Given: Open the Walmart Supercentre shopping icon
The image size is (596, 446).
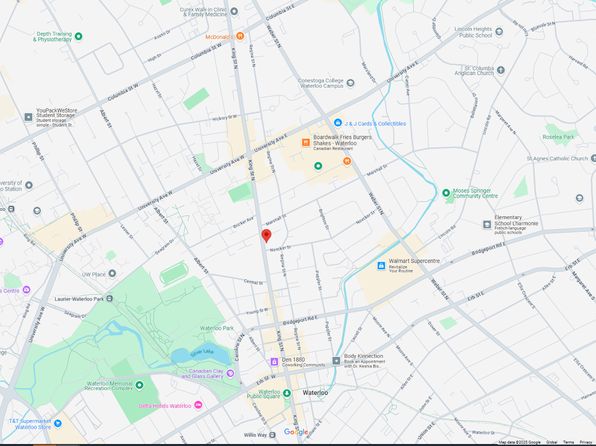Looking at the screenshot, I should (x=381, y=265).
